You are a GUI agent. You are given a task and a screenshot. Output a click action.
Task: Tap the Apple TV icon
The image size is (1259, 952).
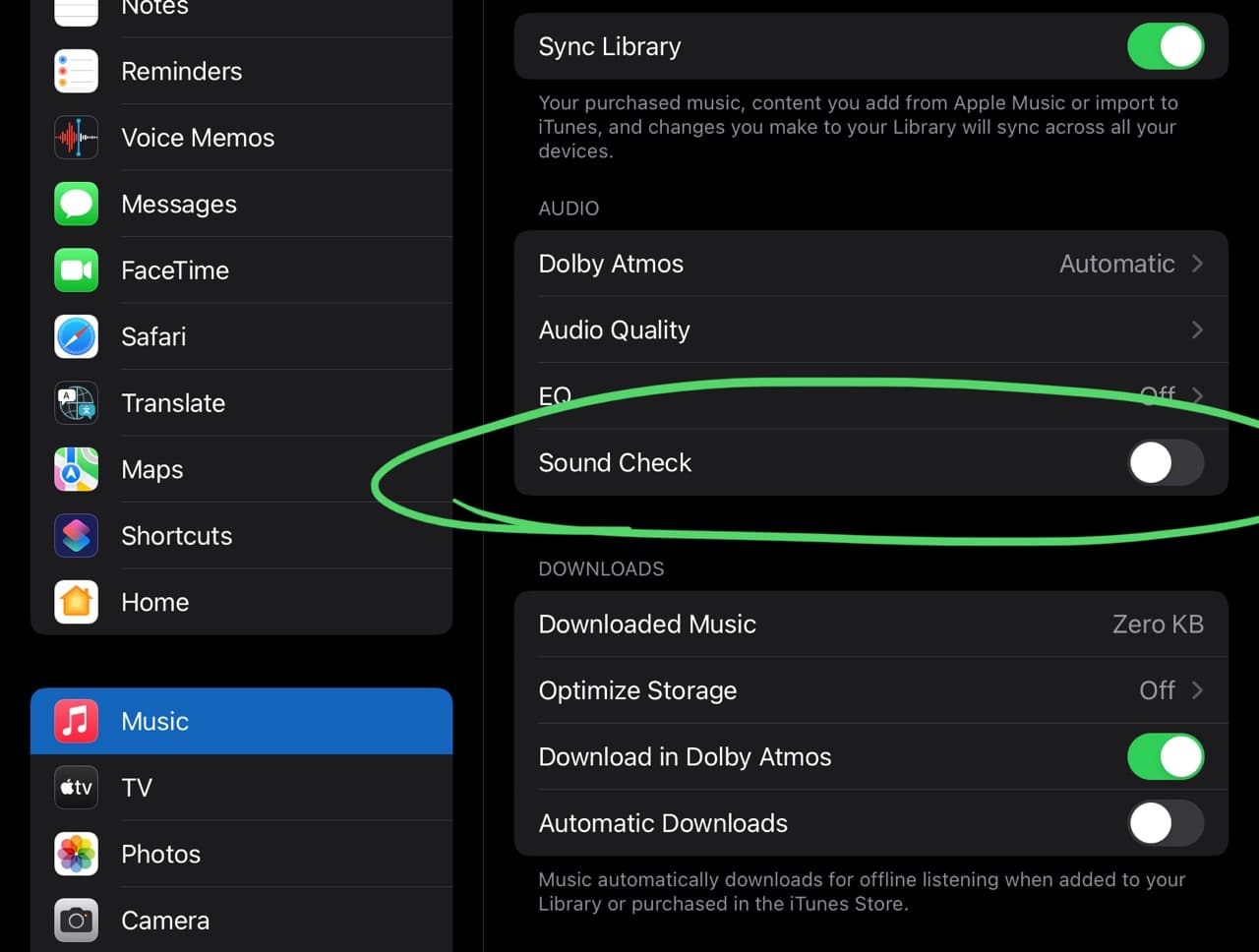[x=76, y=788]
